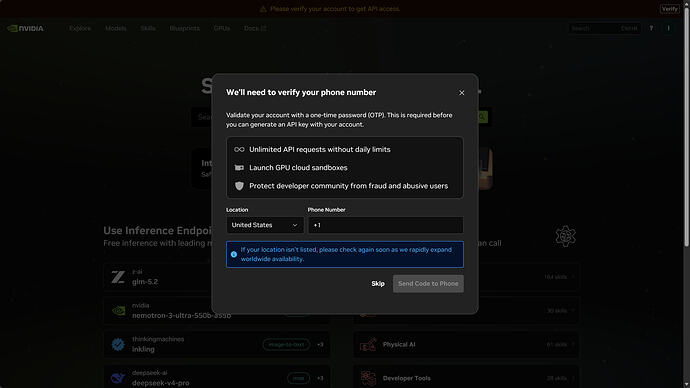Open the Location dropdown showing United States

pos(265,225)
